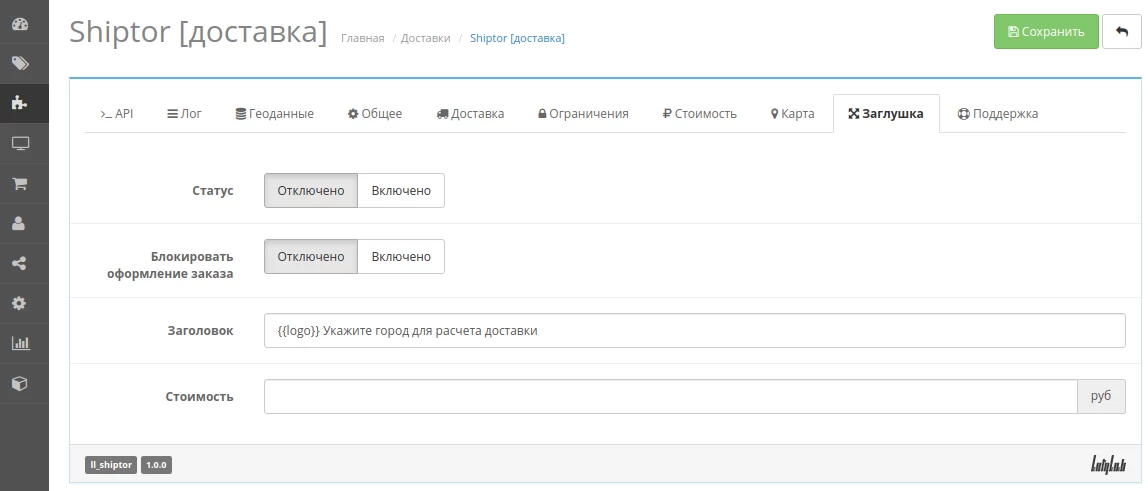Viewport: 1148px width, 491px height.
Task: Go to Доставки breadcrumb link
Action: (x=425, y=38)
